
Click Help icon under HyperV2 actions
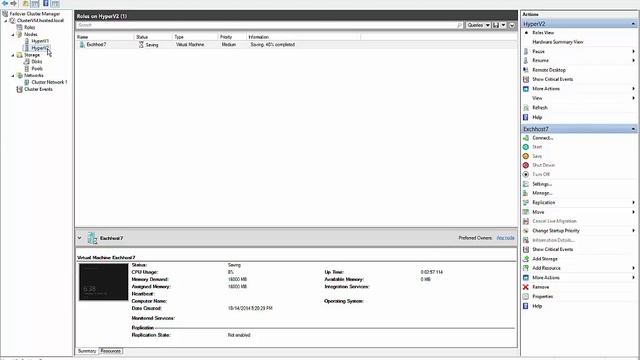526,117
